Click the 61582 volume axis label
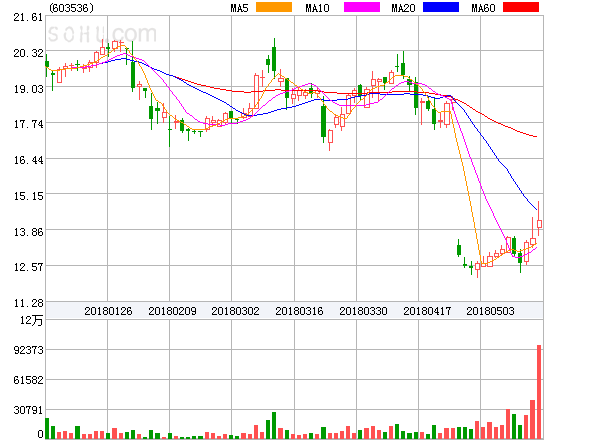600x440 pixels. 28,380
